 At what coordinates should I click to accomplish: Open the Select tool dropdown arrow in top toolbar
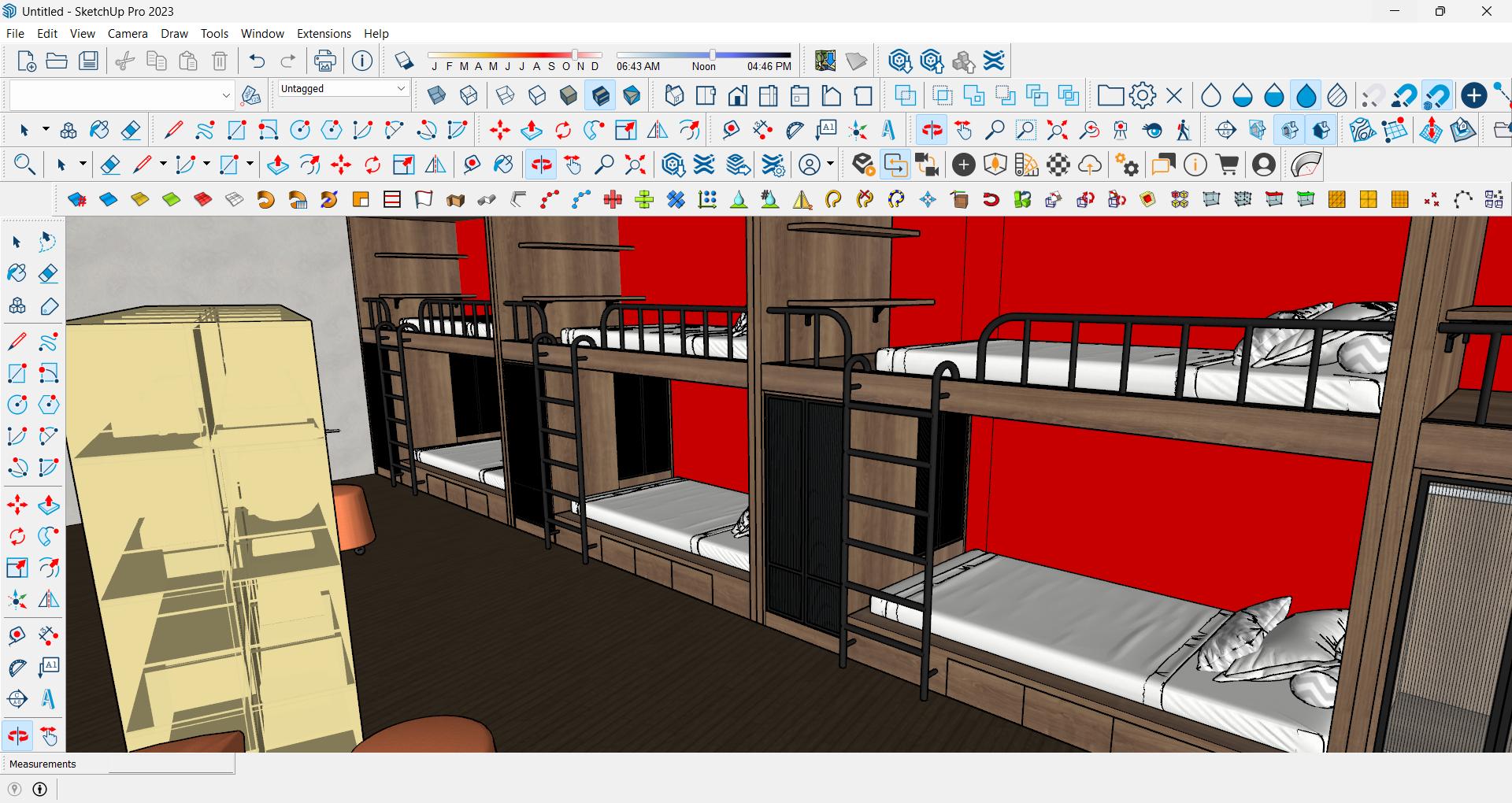pyautogui.click(x=46, y=130)
